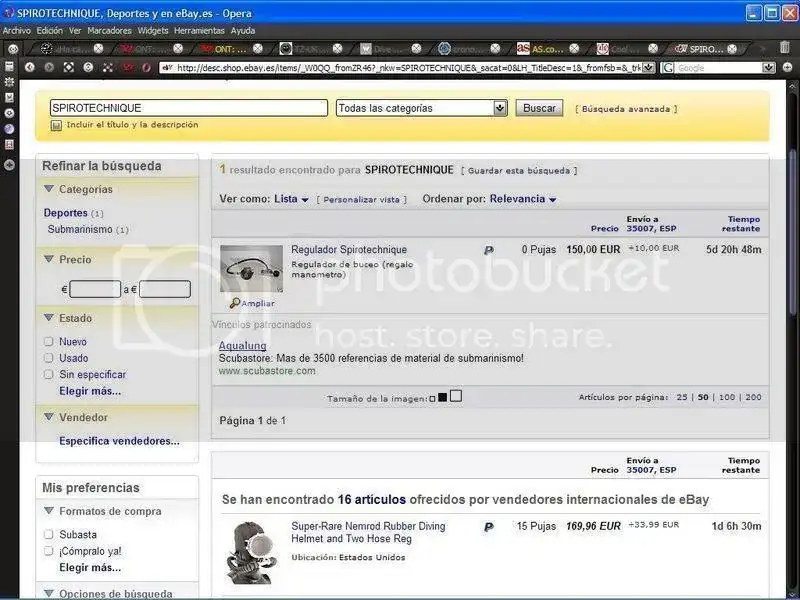The height and width of the screenshot is (600, 800).
Task: Click the Google search engine icon
Action: 667,67
